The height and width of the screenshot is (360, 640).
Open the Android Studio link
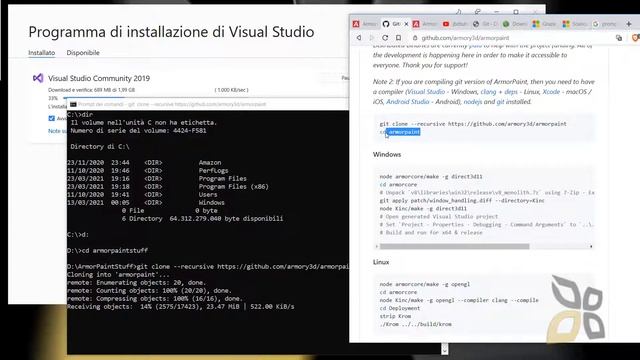coord(408,102)
